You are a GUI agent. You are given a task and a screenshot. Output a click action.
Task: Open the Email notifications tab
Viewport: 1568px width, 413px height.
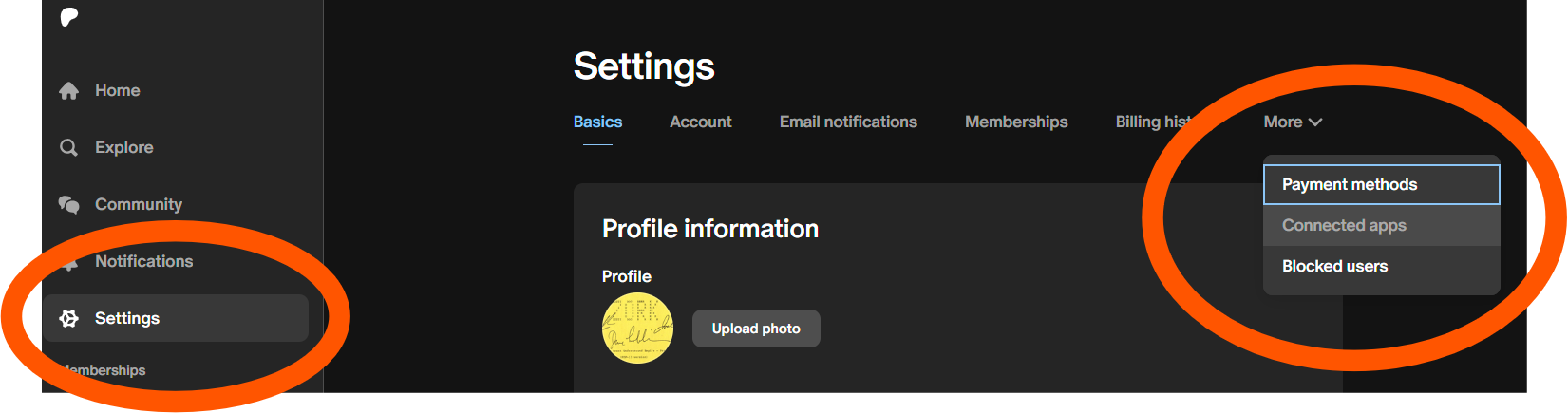point(848,122)
